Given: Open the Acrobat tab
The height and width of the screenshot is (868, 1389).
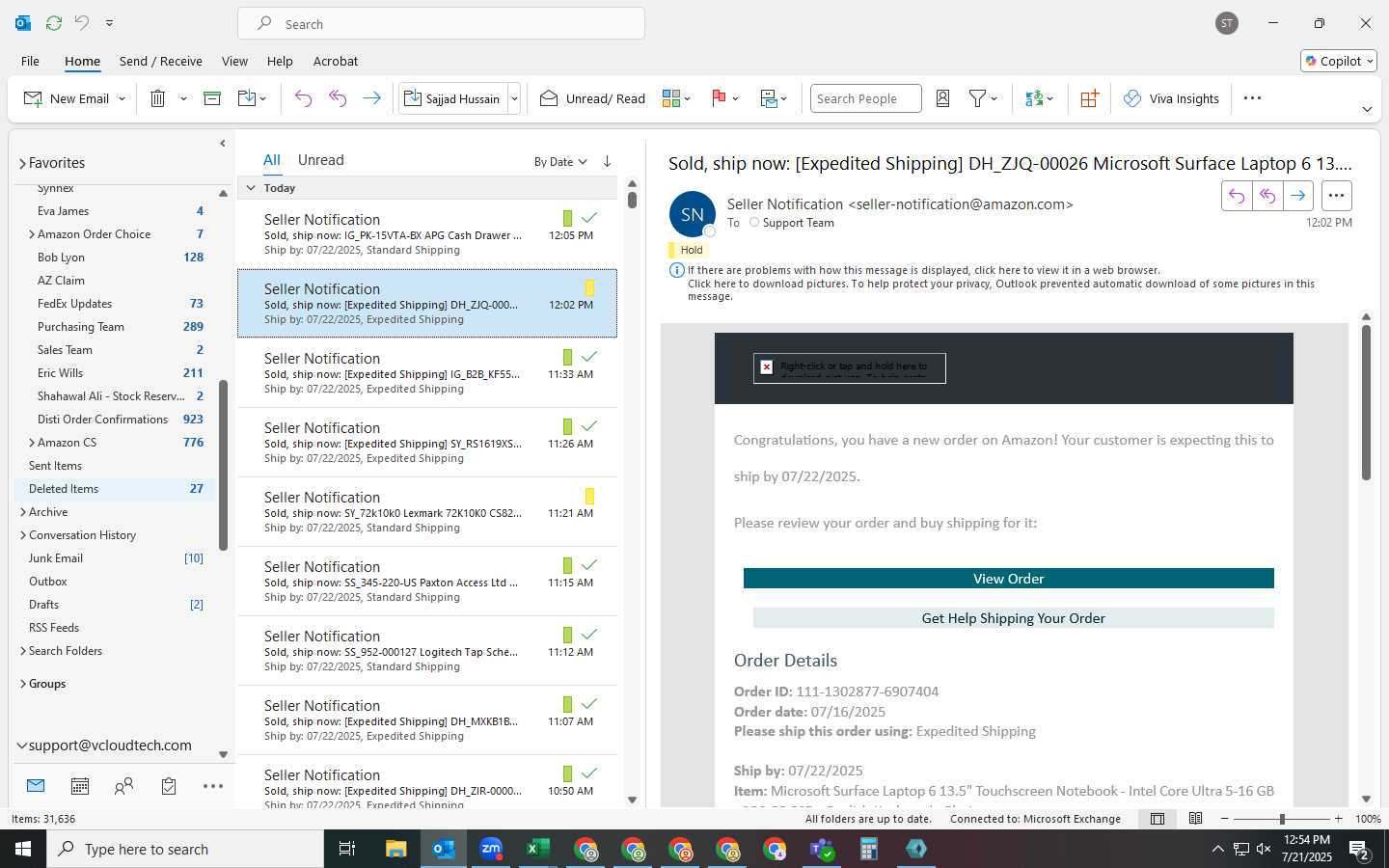Looking at the screenshot, I should pos(336,61).
